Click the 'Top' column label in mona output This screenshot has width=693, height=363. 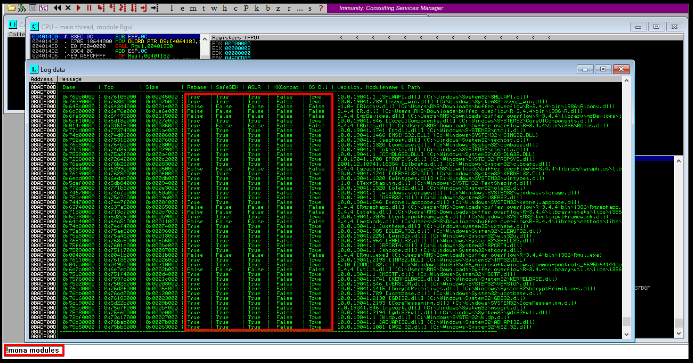[109, 87]
